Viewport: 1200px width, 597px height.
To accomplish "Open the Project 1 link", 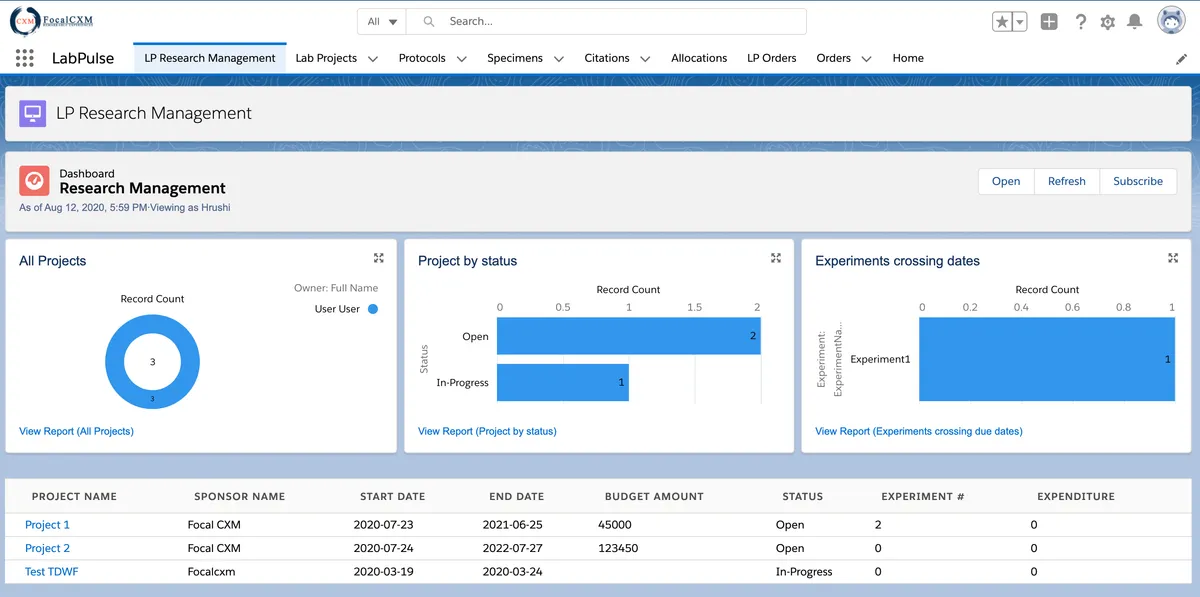I will 47,525.
